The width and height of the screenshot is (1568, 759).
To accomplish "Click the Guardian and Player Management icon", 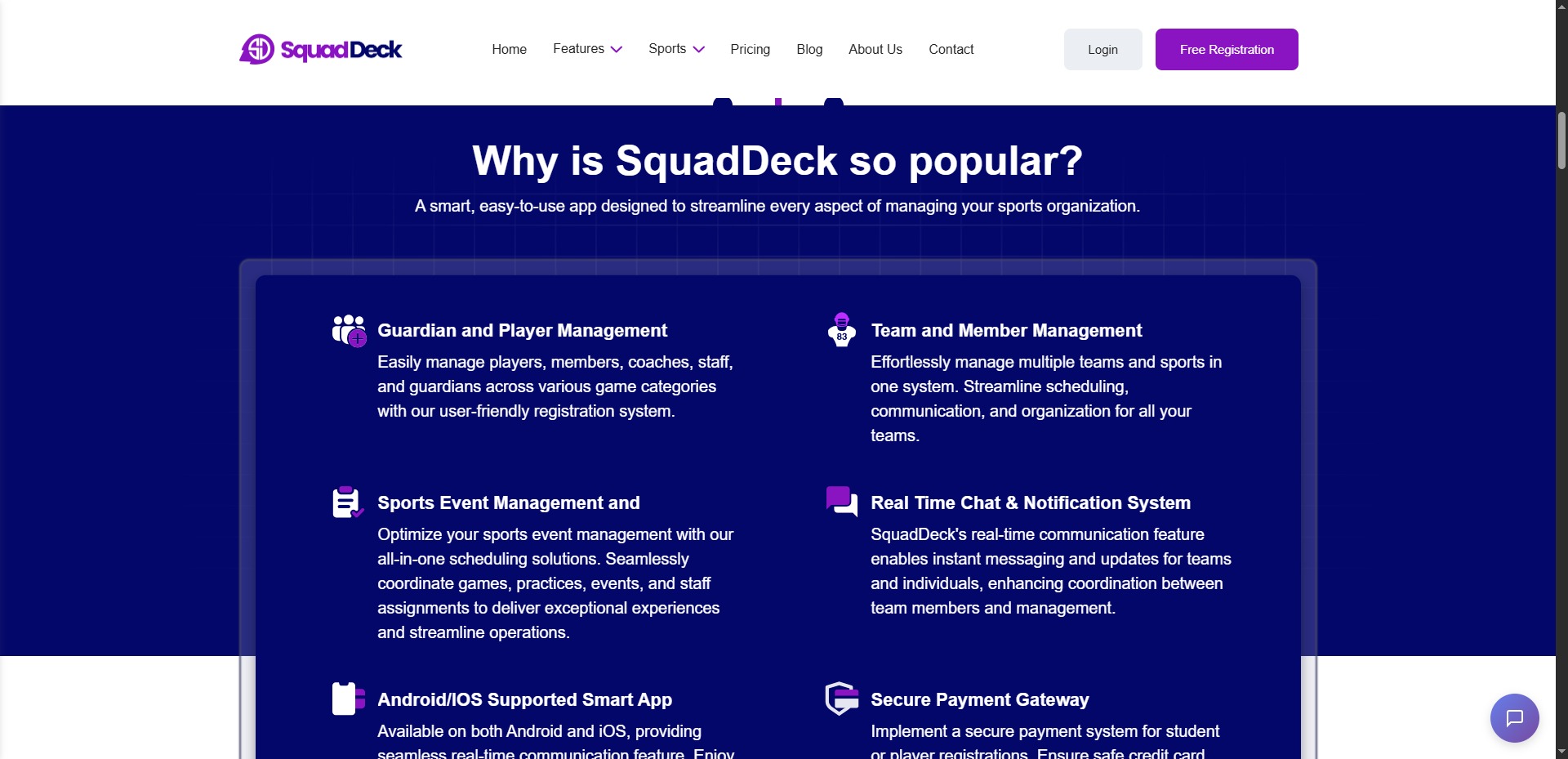I will pos(349,331).
